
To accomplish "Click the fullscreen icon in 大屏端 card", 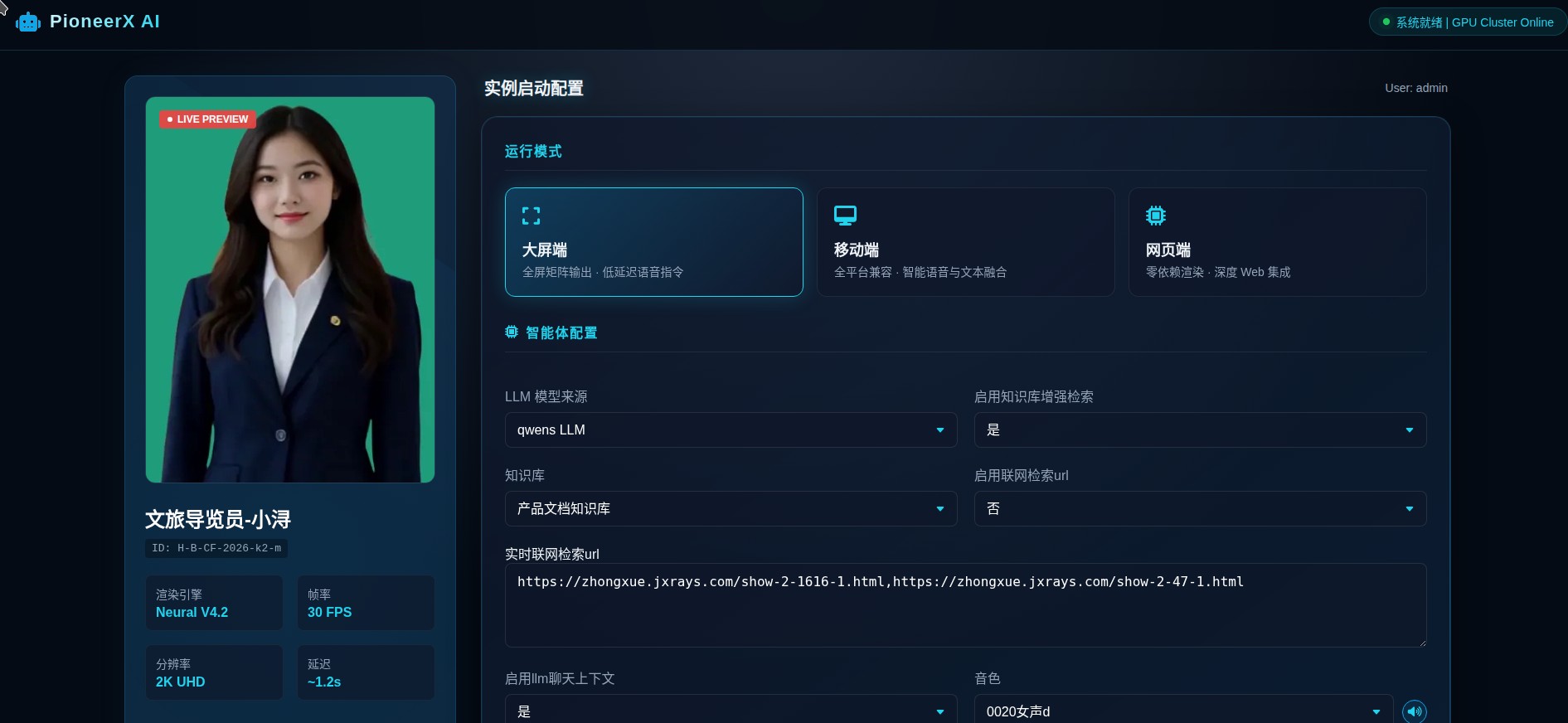I will [531, 216].
